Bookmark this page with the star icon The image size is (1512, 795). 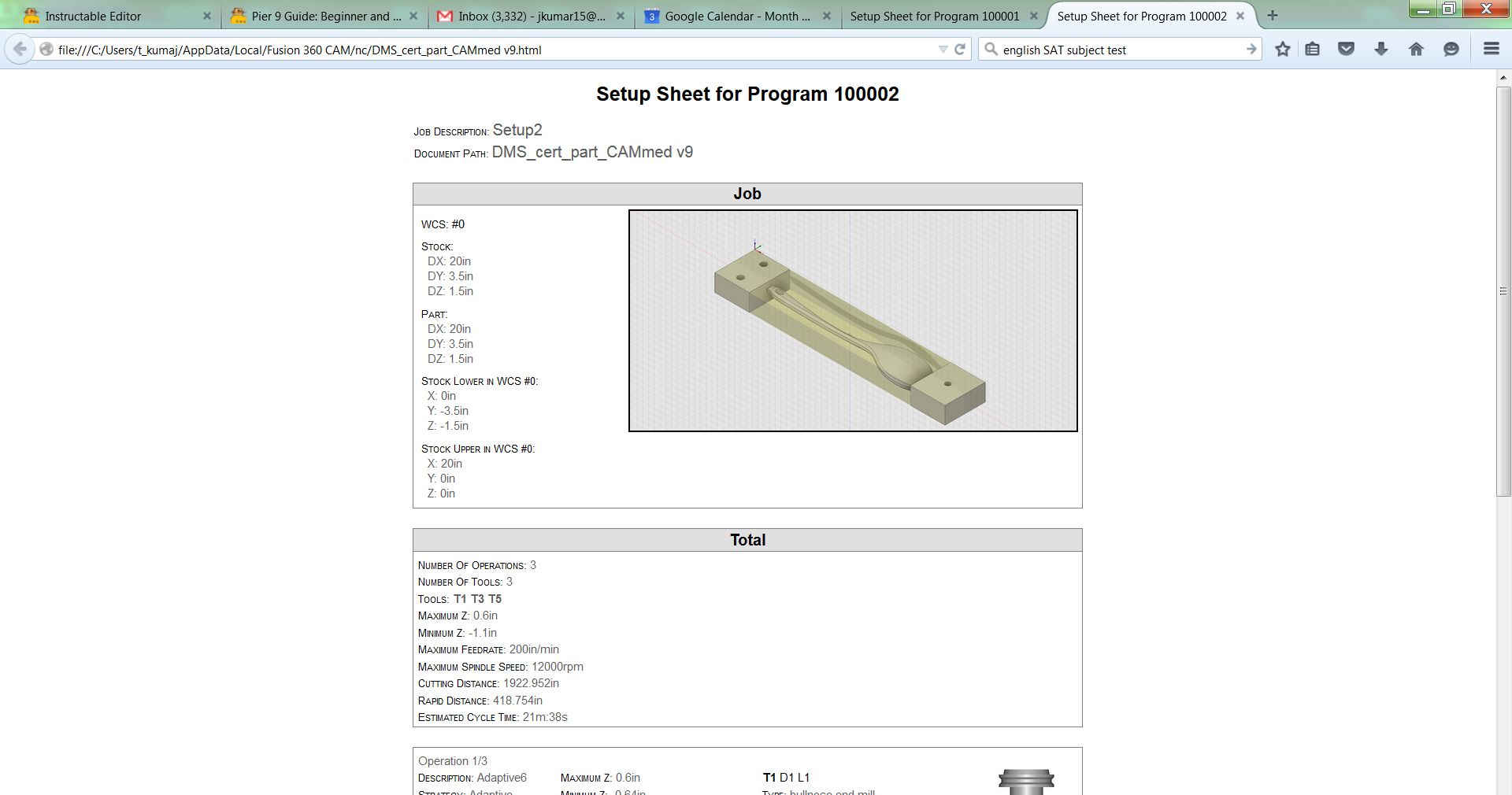[x=1283, y=49]
